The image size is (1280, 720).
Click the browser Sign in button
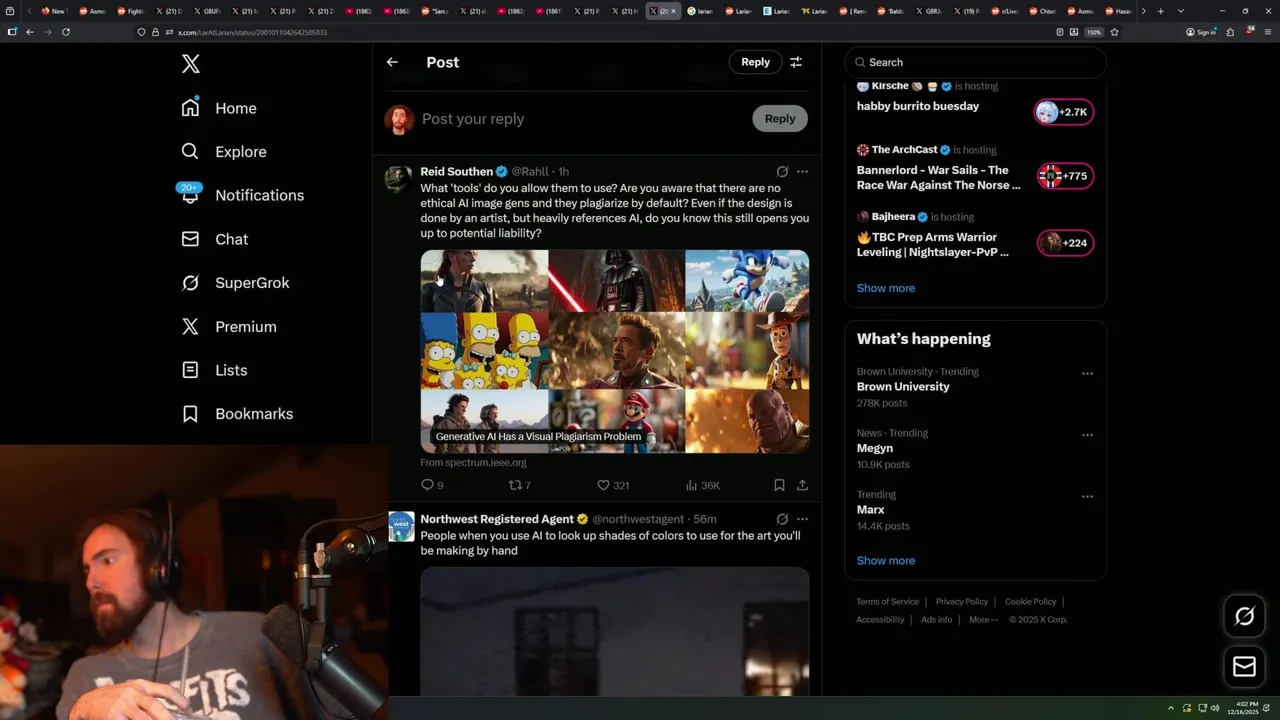tap(1201, 32)
